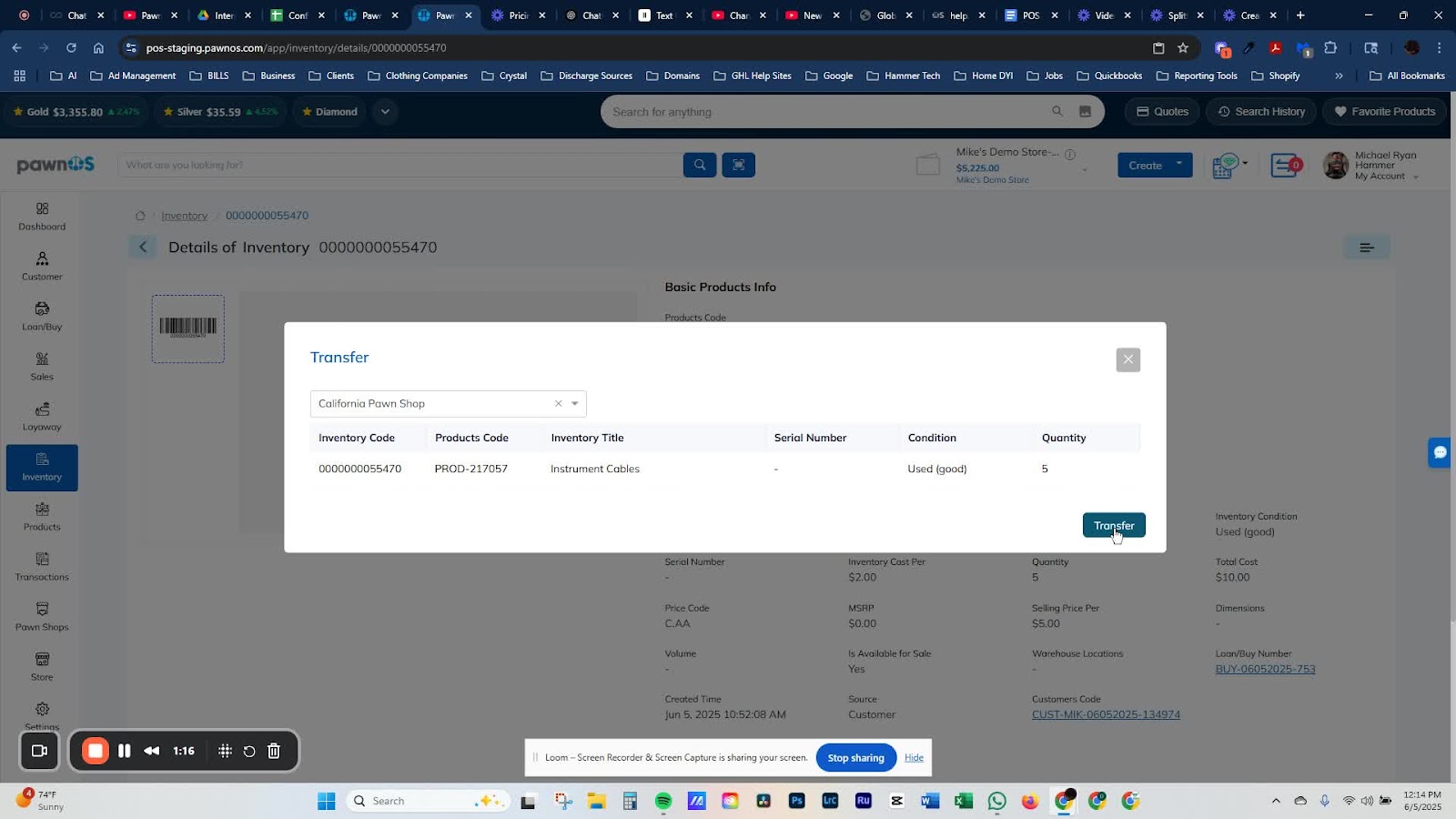
Task: Expand Mike's Demo Store selector
Action: [1085, 169]
